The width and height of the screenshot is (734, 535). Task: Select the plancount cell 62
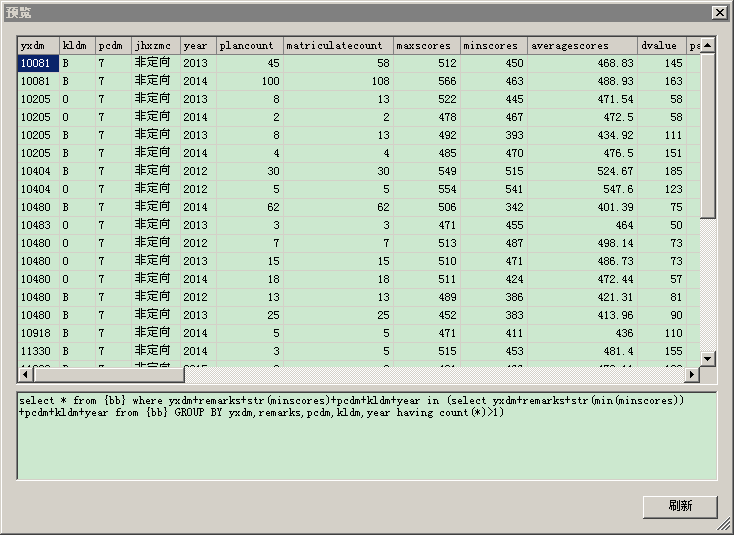[250, 207]
